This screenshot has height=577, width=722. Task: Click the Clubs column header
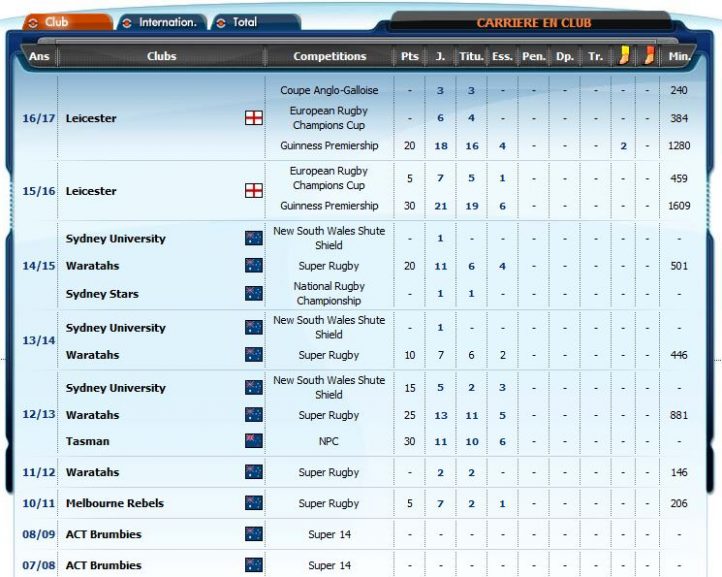point(162,56)
